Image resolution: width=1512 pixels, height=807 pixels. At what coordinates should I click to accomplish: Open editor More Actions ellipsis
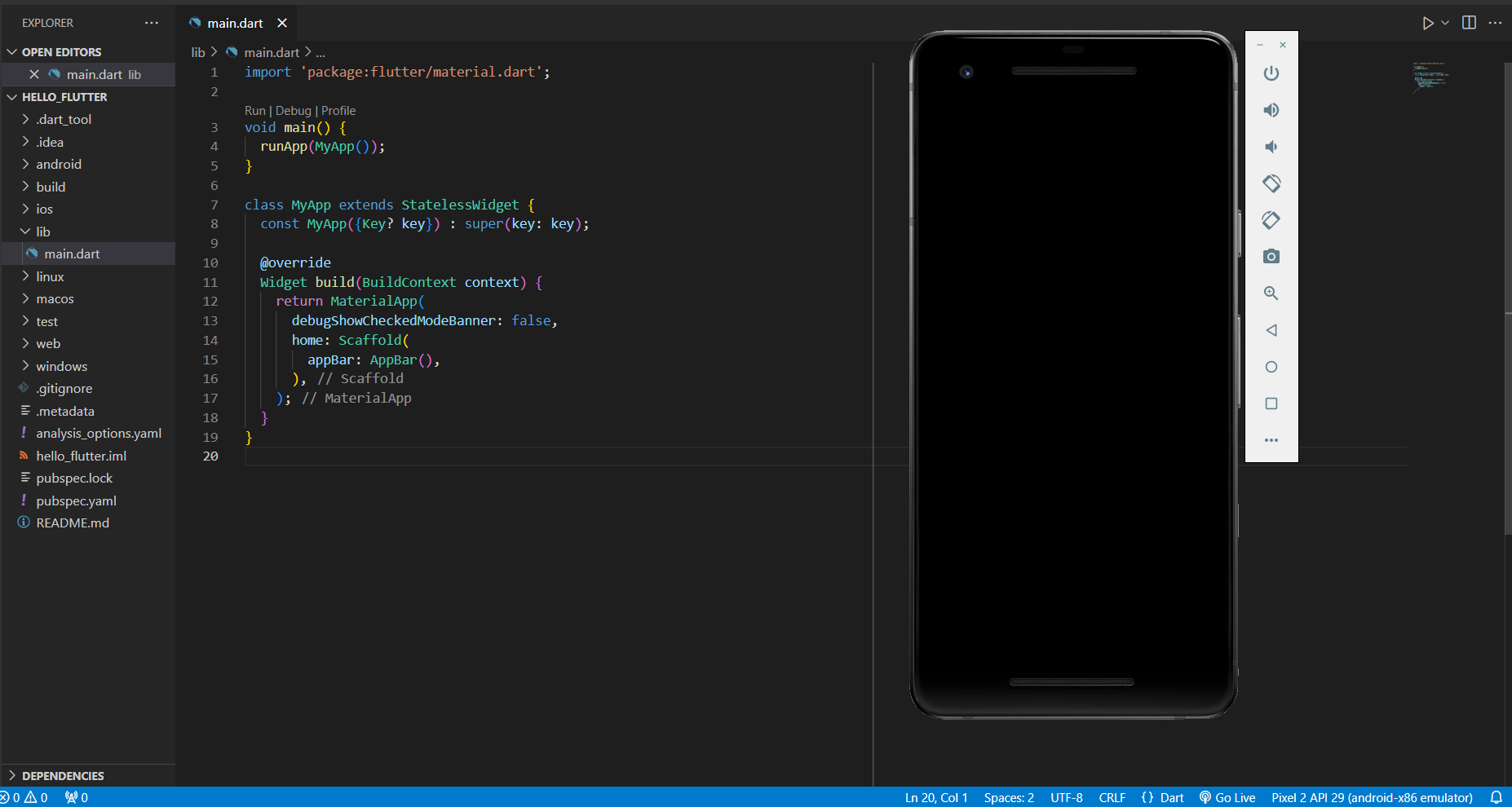[1495, 23]
